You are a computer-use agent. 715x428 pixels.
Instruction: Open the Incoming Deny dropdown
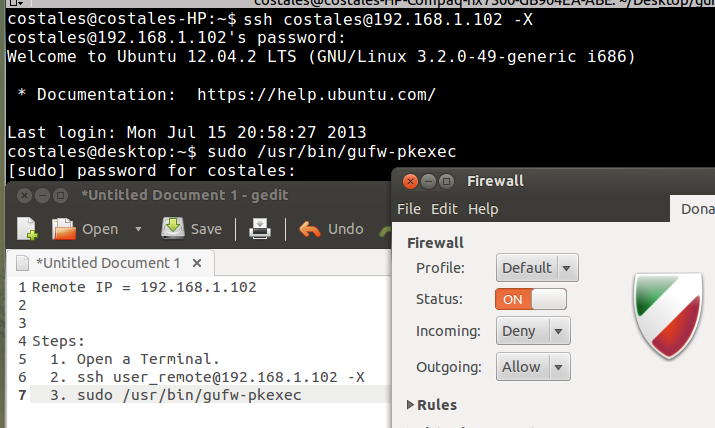533,331
